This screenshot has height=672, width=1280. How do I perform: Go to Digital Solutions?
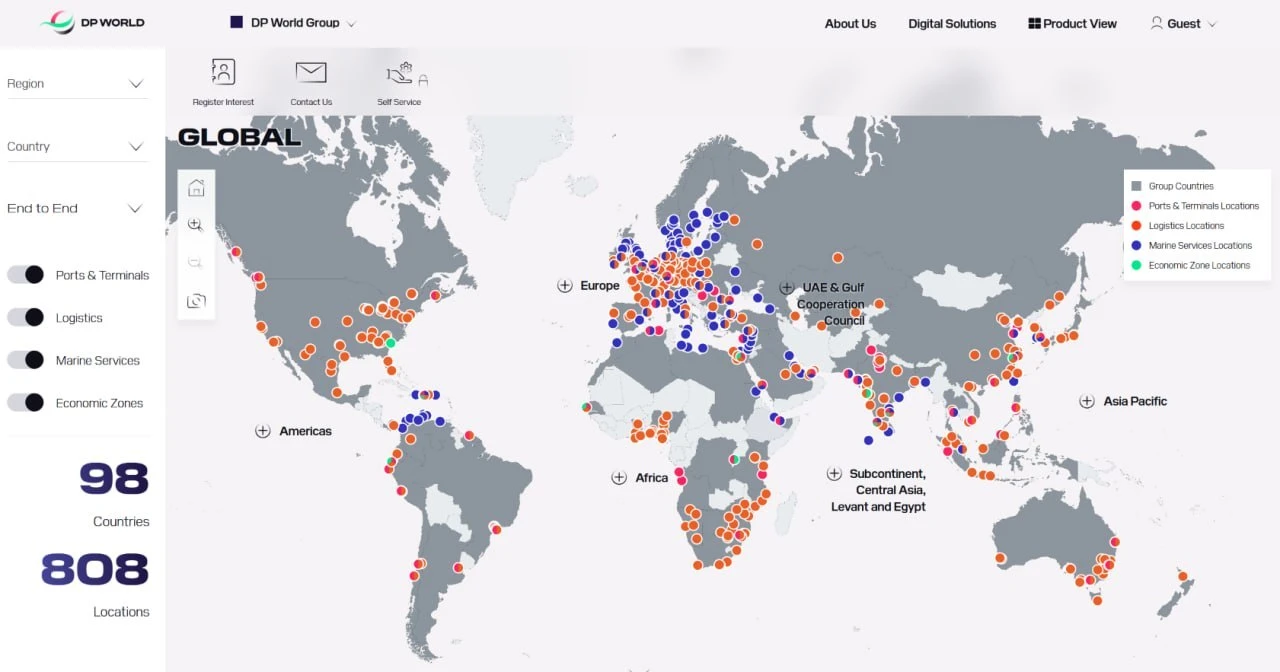pos(952,23)
